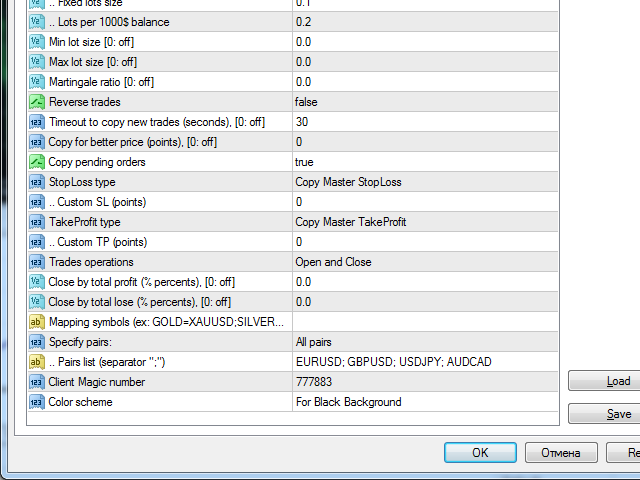
Task: Select the Client Magic number integer icon
Action: pyautogui.click(x=37, y=382)
